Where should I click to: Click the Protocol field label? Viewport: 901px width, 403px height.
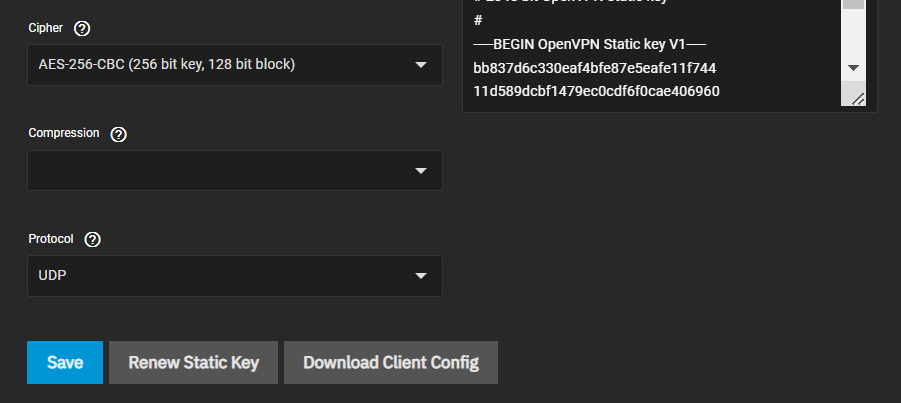coord(51,240)
